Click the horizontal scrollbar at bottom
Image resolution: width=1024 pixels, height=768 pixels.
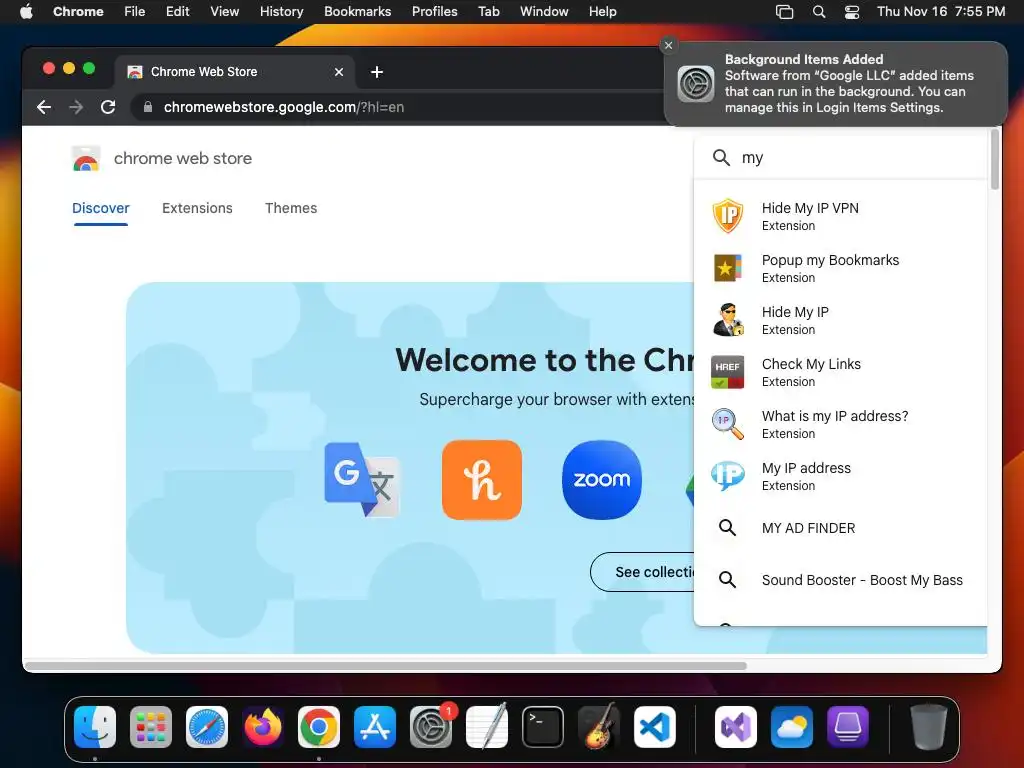tap(385, 666)
